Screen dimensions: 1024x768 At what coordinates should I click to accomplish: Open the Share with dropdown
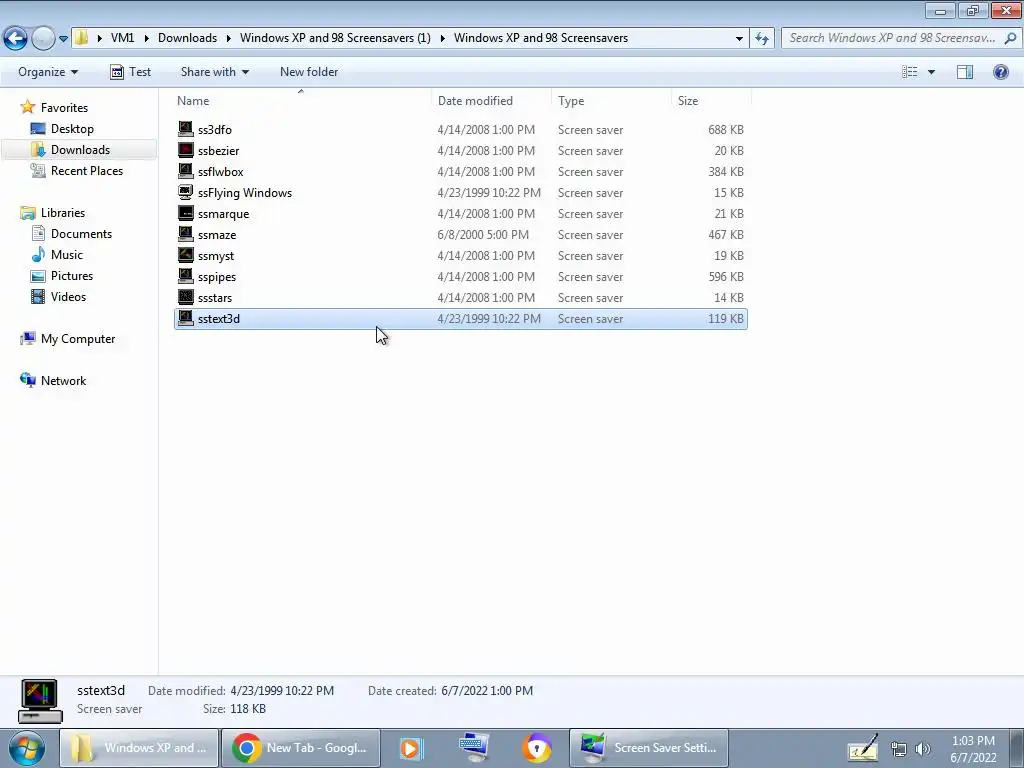(214, 72)
